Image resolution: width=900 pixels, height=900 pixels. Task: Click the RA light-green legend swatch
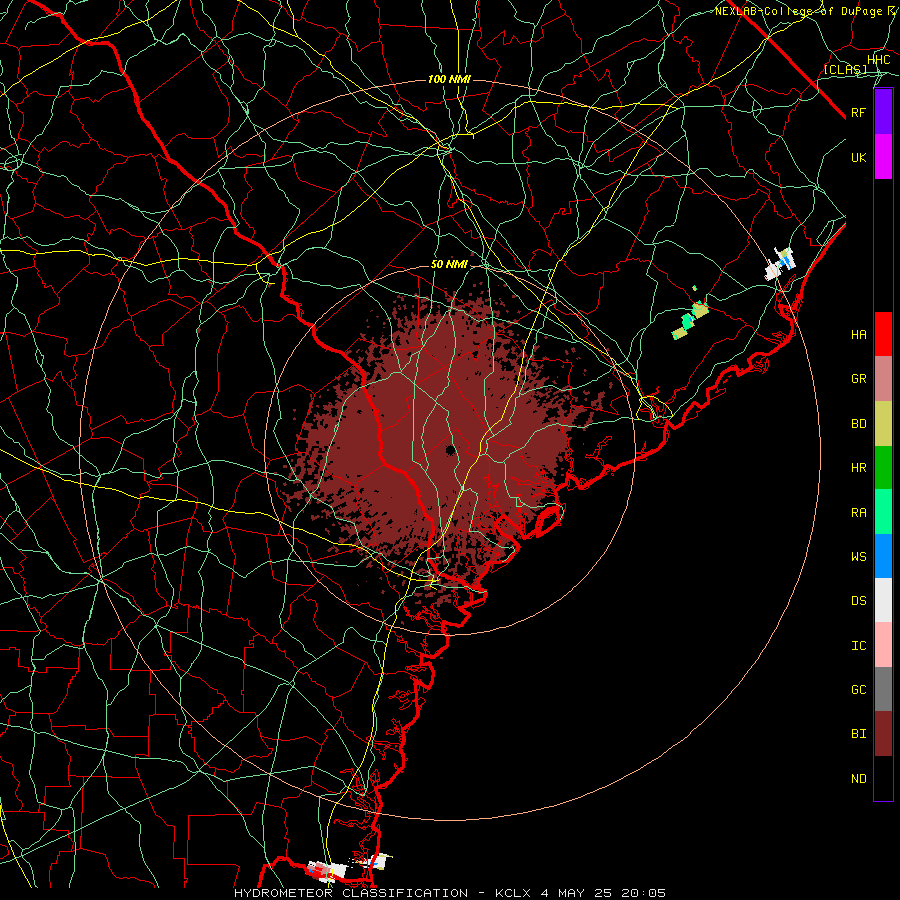(883, 512)
